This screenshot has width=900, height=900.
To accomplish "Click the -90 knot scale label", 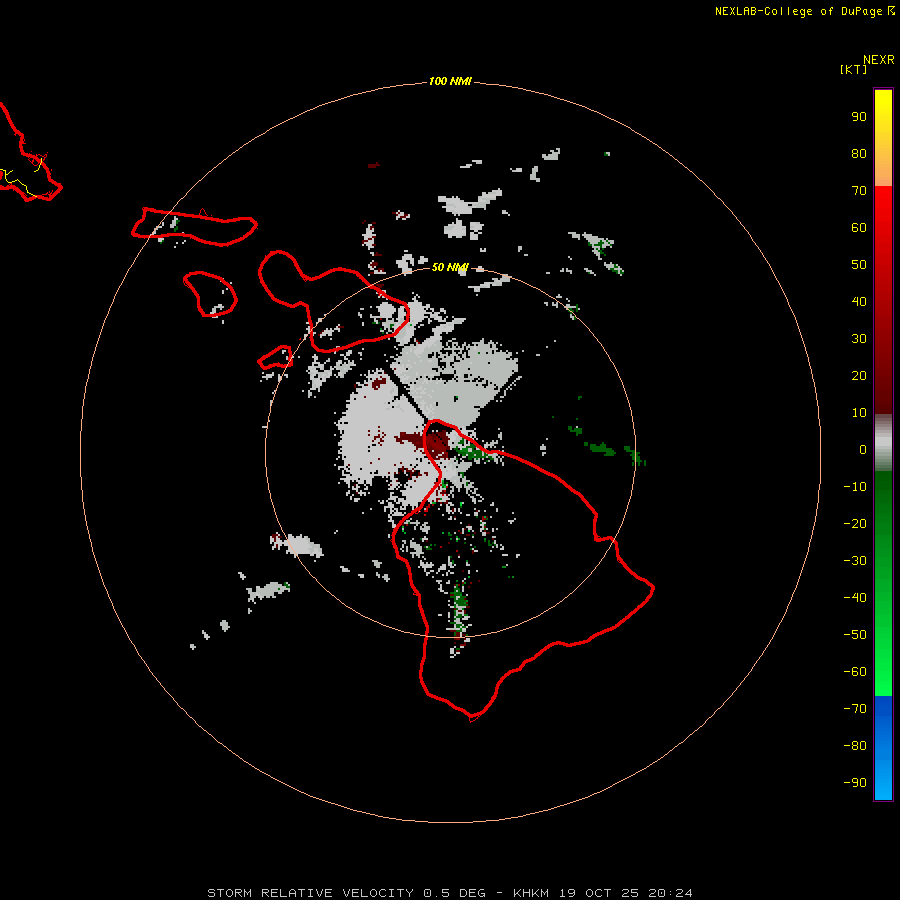I will click(855, 783).
